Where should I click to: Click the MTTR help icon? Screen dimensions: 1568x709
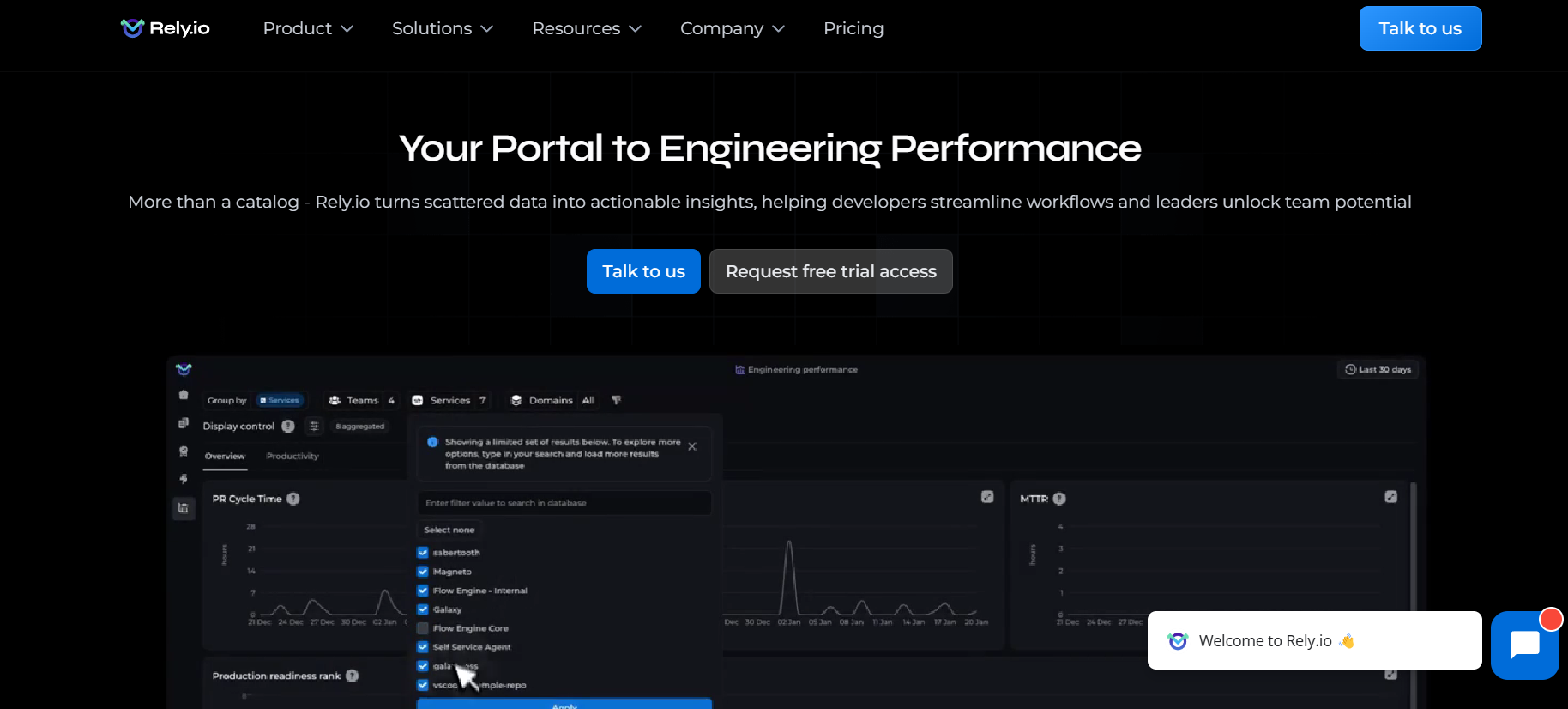coord(1059,499)
